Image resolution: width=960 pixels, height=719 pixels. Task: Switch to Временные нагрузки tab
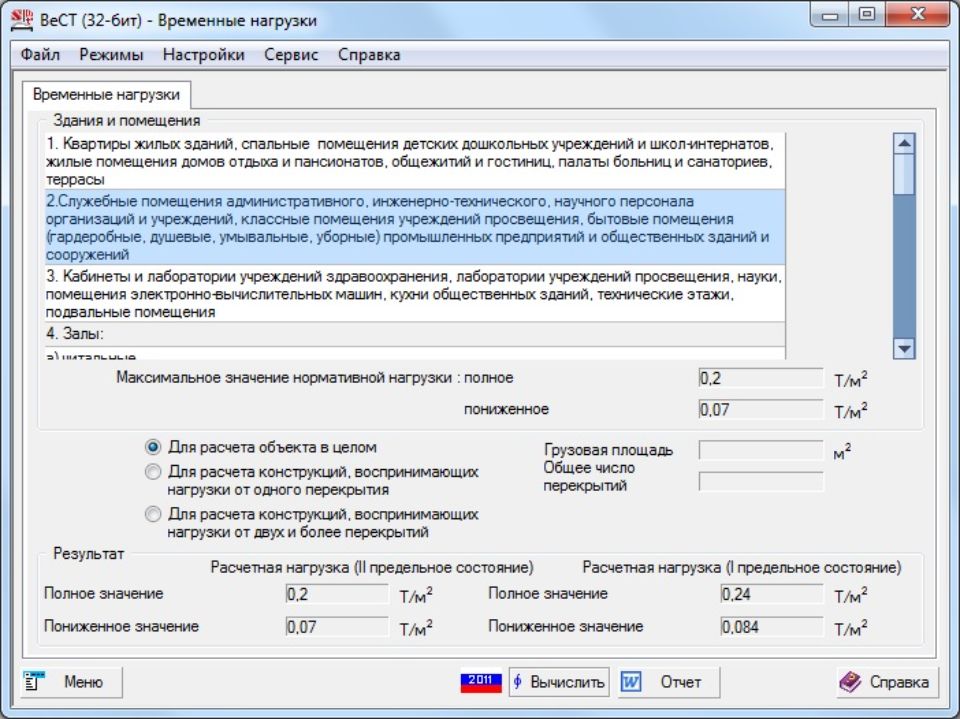106,94
